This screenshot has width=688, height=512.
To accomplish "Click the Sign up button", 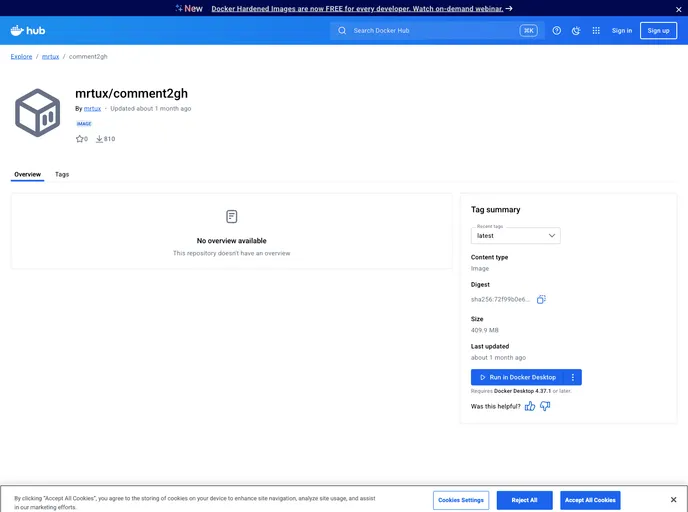I will (x=658, y=31).
